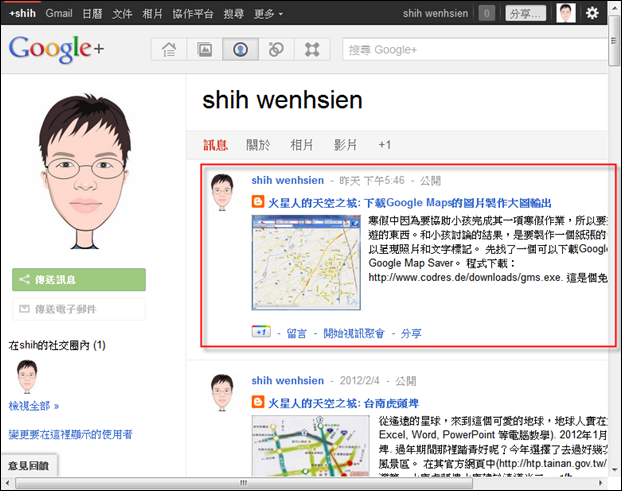Click author name on 昨天 下午5:46 post

tap(288, 180)
